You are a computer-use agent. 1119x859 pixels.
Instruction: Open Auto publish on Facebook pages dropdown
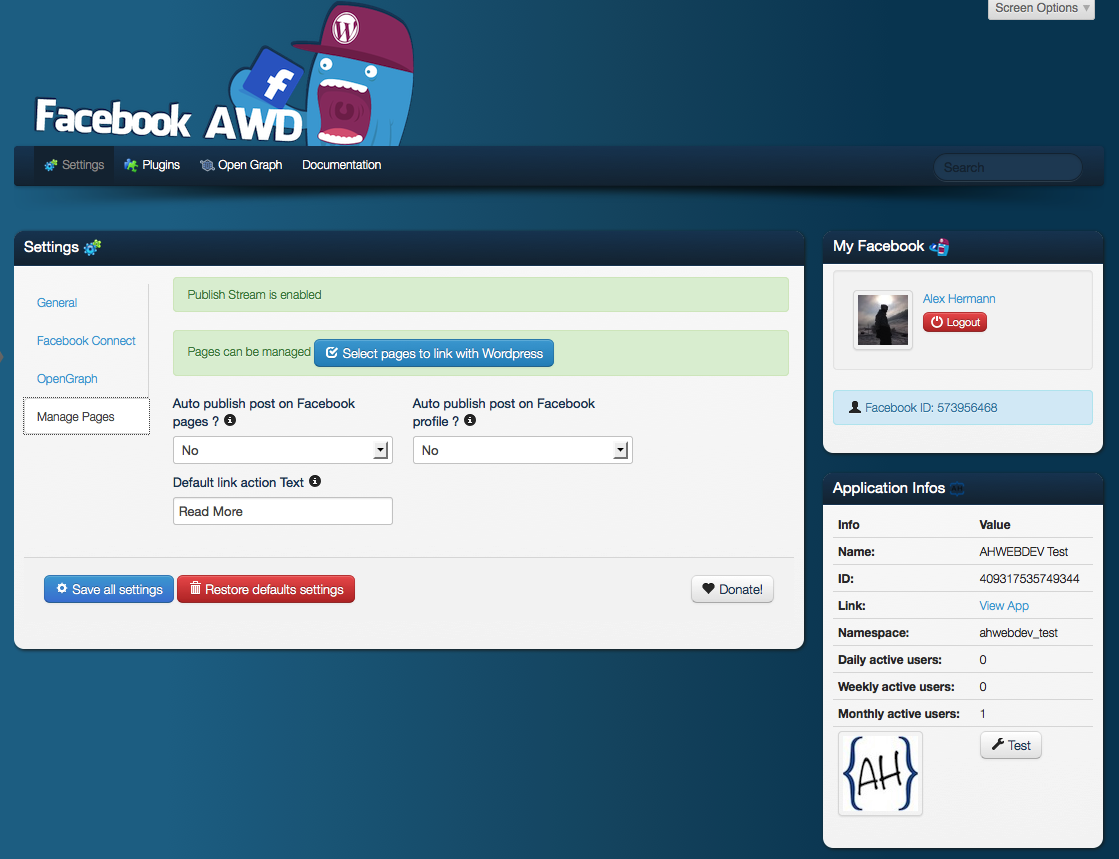(282, 451)
